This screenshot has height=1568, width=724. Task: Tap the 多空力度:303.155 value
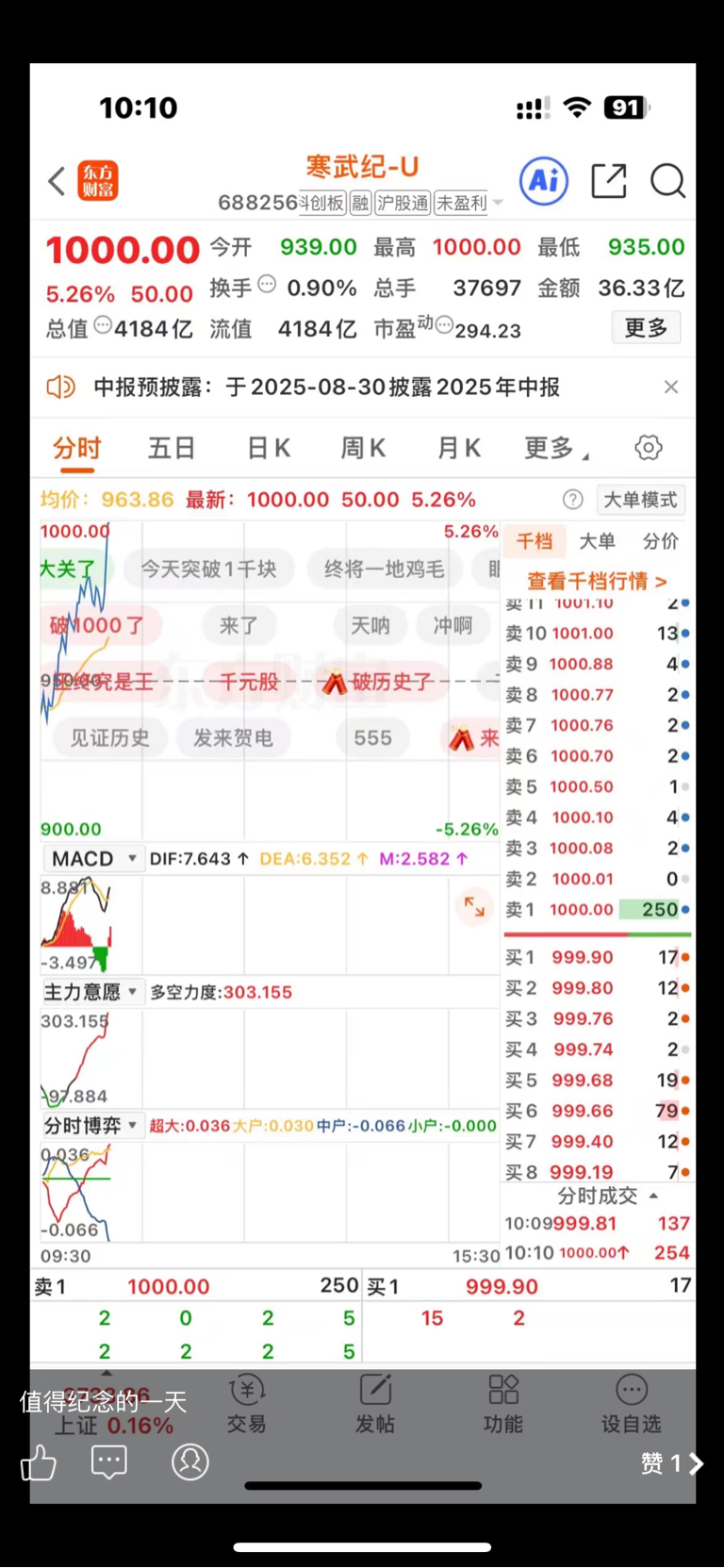click(221, 992)
